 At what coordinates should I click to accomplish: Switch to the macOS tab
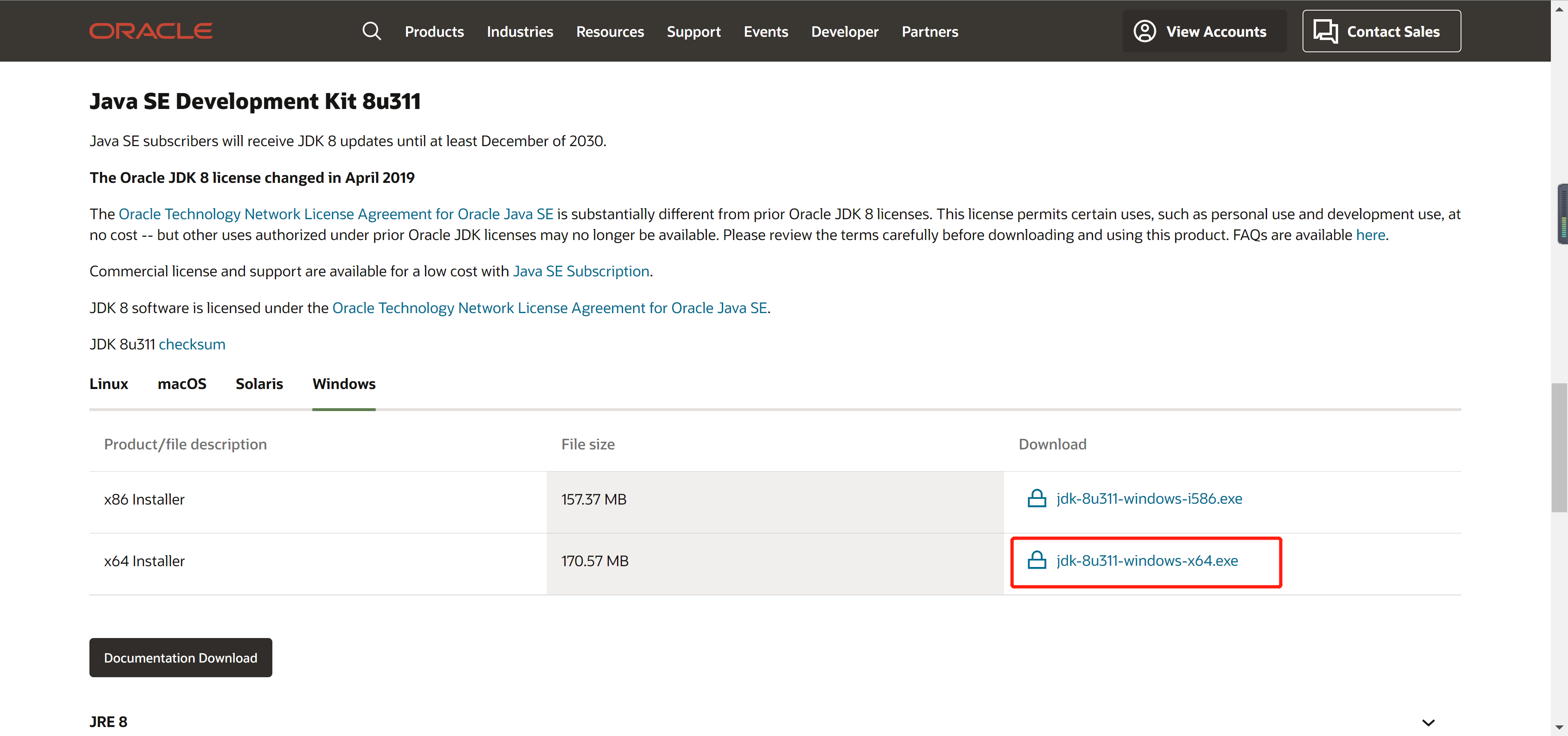point(181,384)
